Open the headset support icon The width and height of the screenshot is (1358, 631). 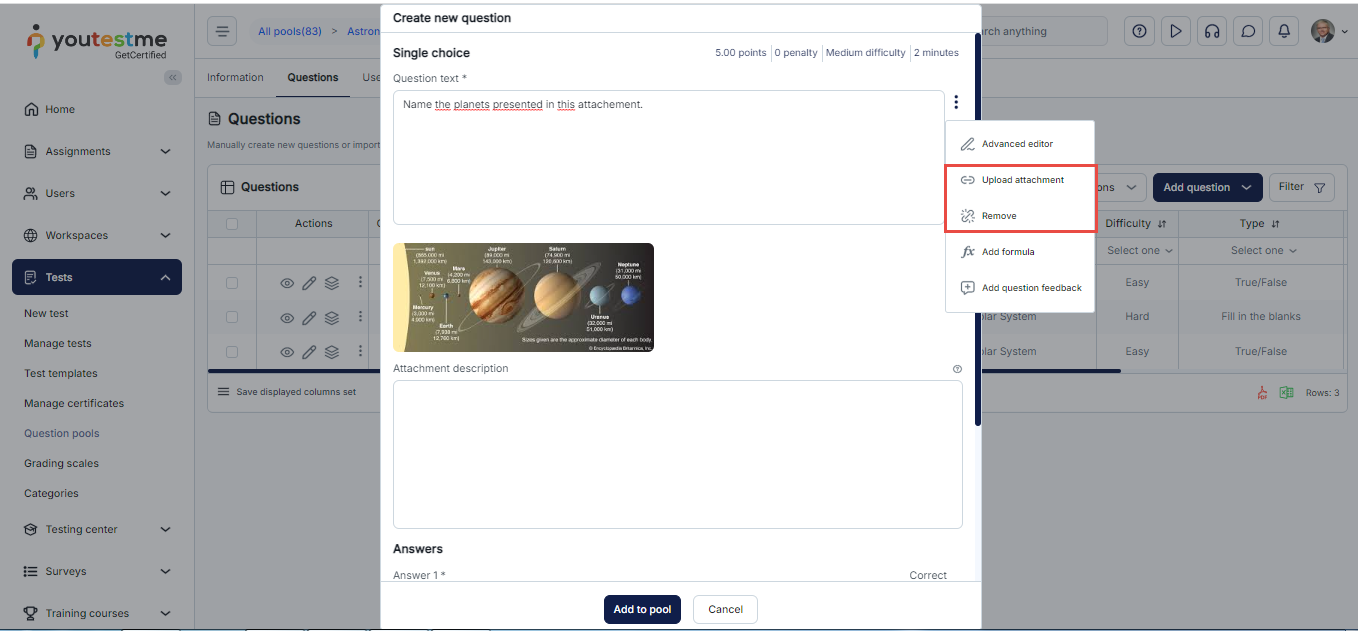pyautogui.click(x=1212, y=31)
